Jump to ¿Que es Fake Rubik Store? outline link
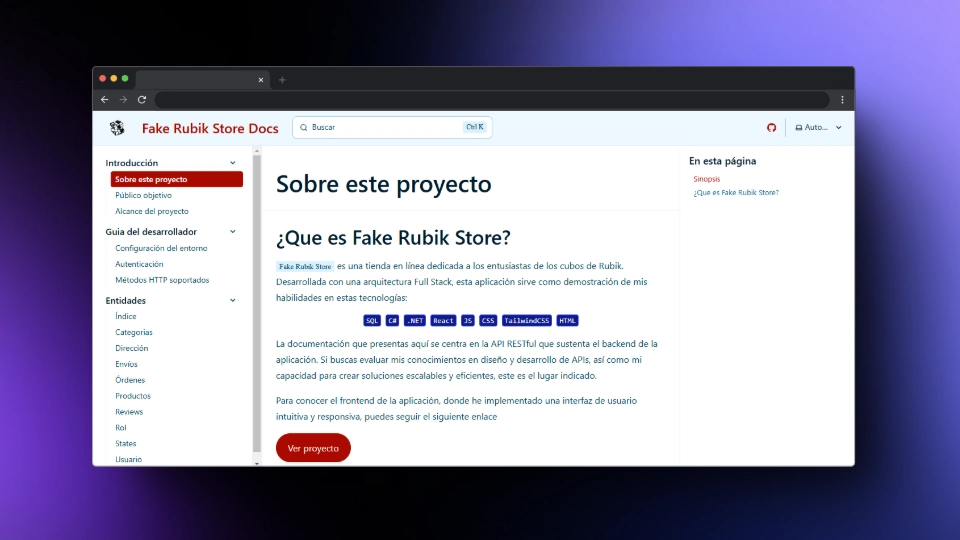960x540 pixels. point(736,192)
